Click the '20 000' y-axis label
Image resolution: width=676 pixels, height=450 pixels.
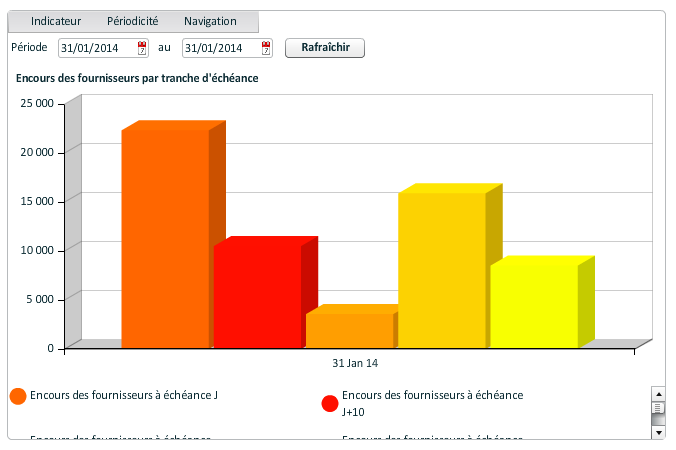coord(37,152)
